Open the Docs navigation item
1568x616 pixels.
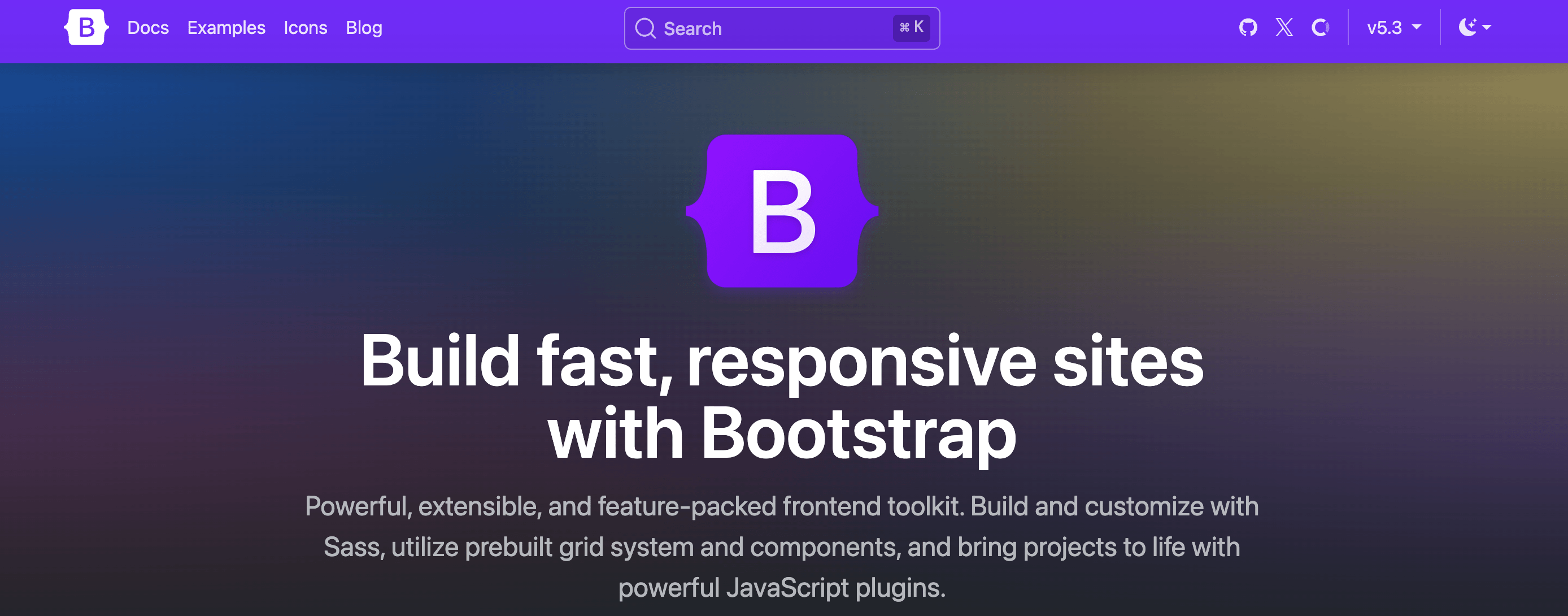click(x=148, y=28)
